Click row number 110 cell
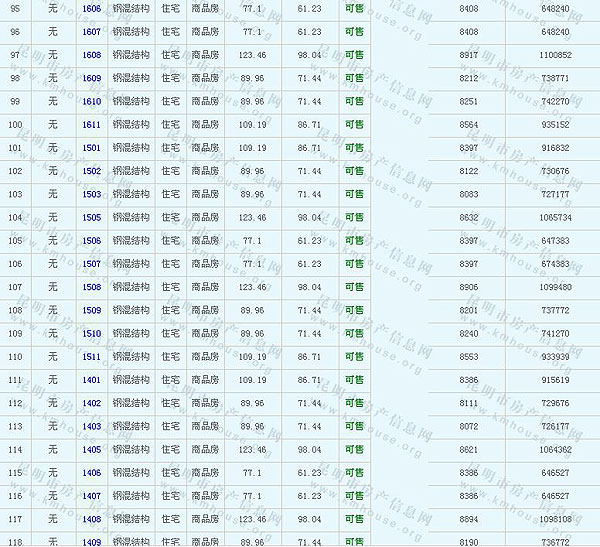Image resolution: width=600 pixels, height=547 pixels. pos(15,357)
